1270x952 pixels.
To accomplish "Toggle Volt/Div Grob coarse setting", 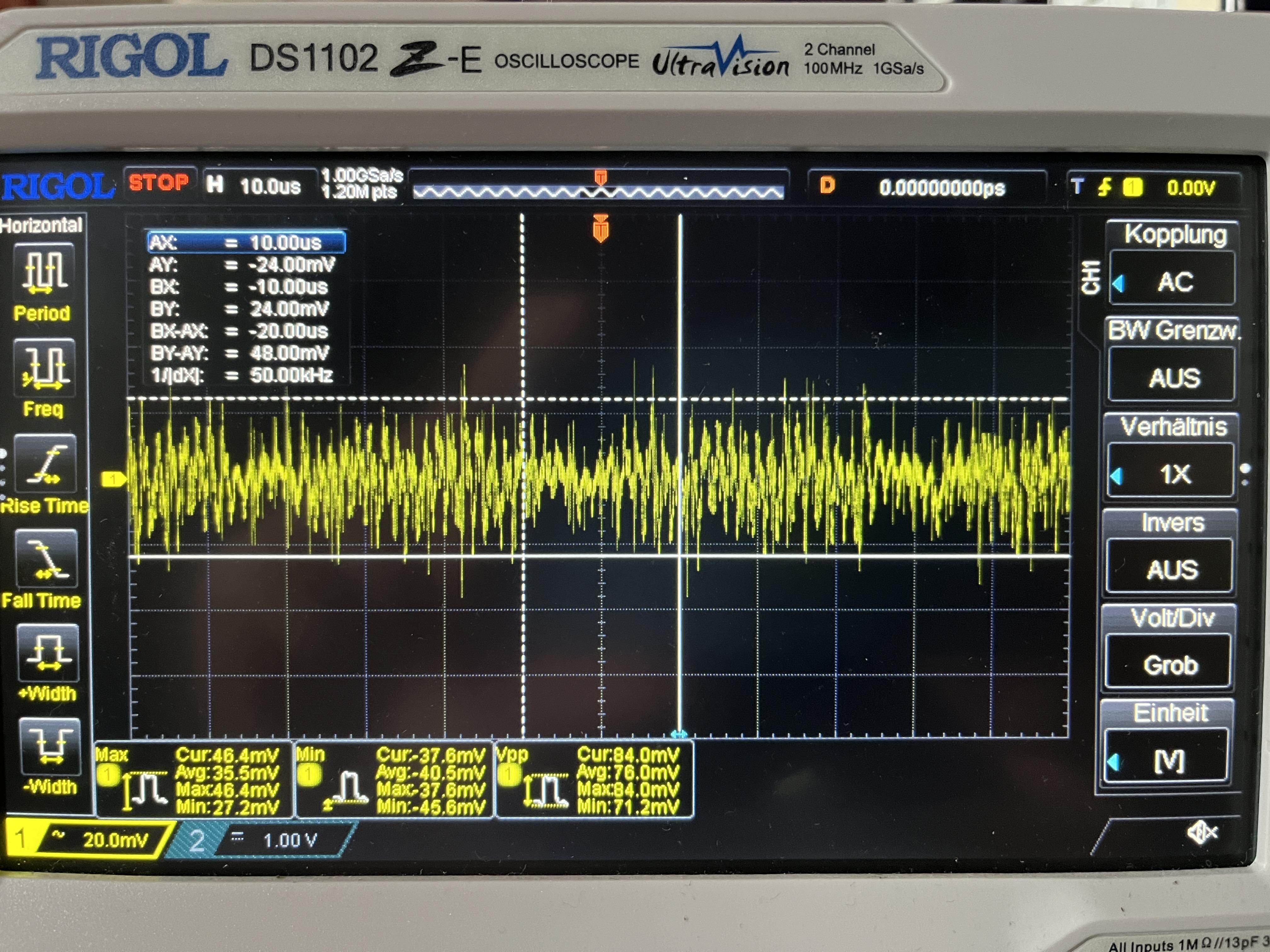I will click(1170, 665).
